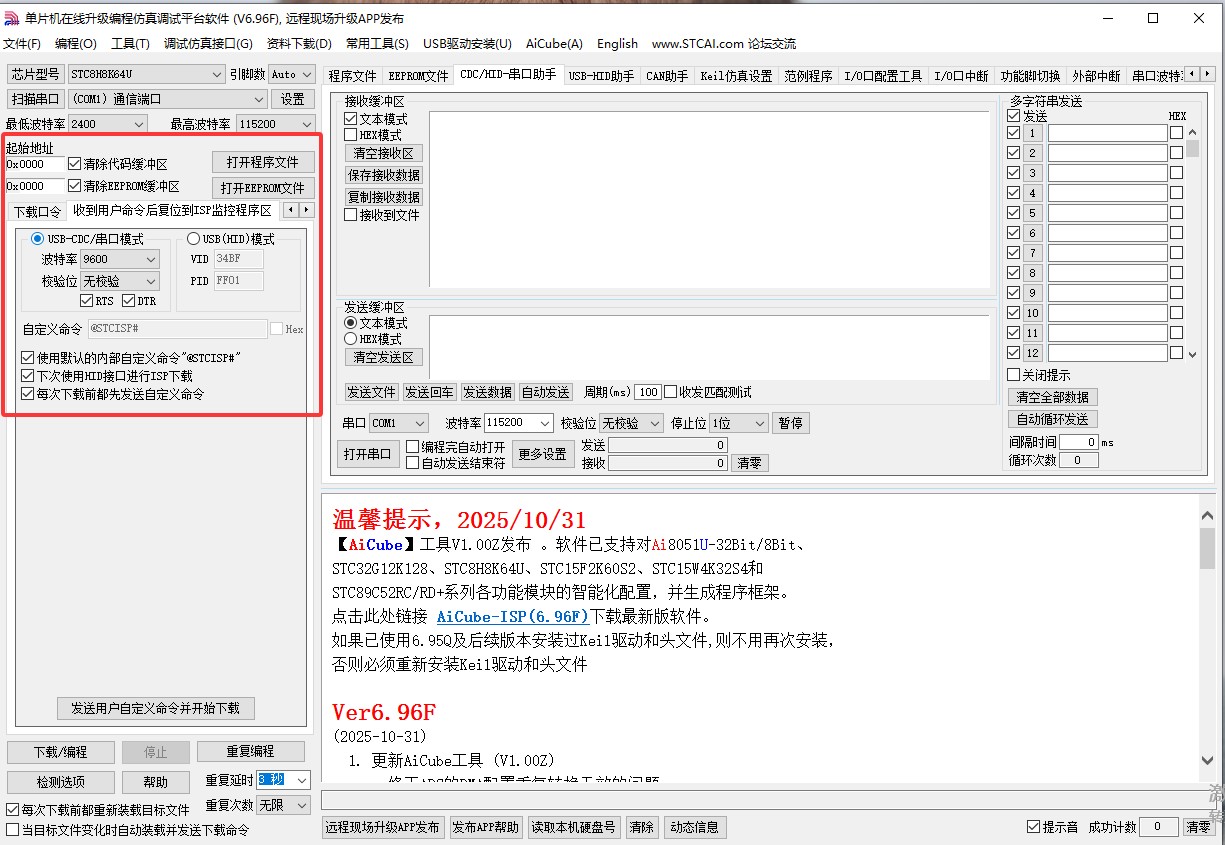Click left arrow beside 下载口令 message bar
This screenshot has width=1225, height=845.
pos(290,211)
